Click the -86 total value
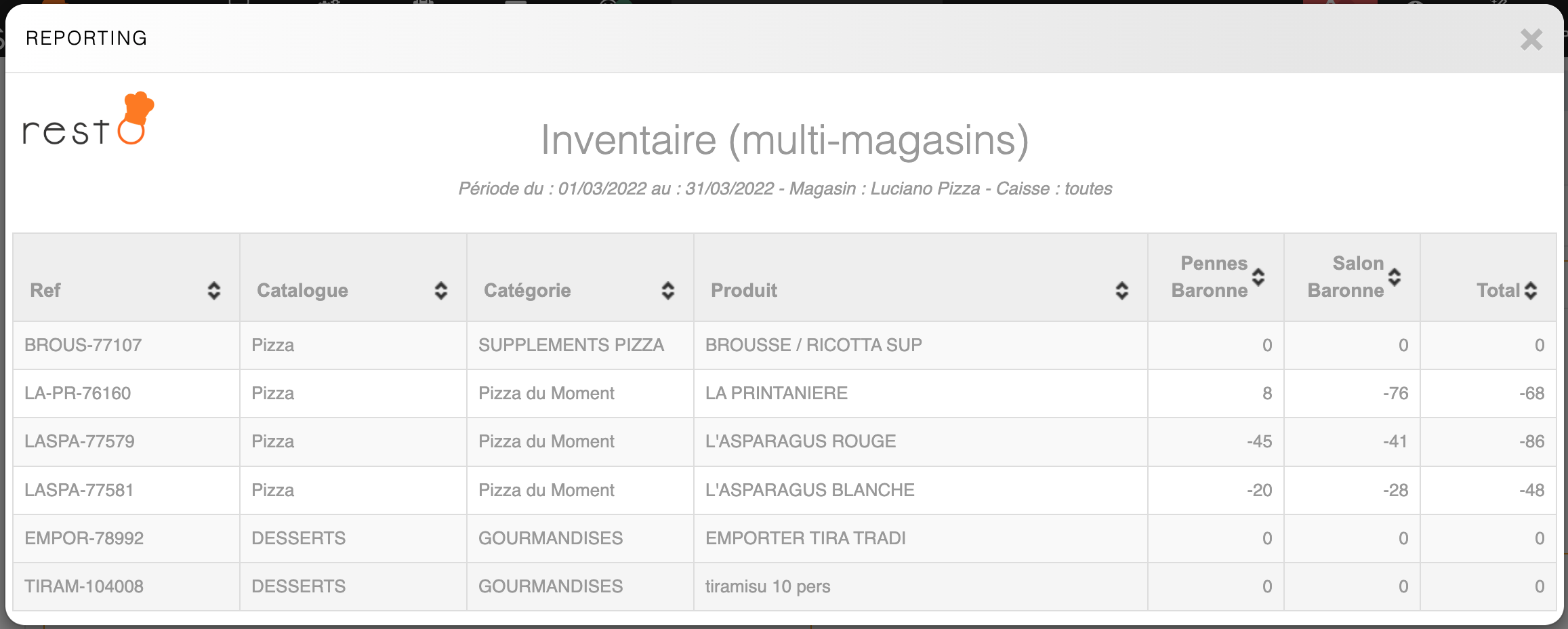This screenshot has width=1568, height=629. pos(1531,441)
